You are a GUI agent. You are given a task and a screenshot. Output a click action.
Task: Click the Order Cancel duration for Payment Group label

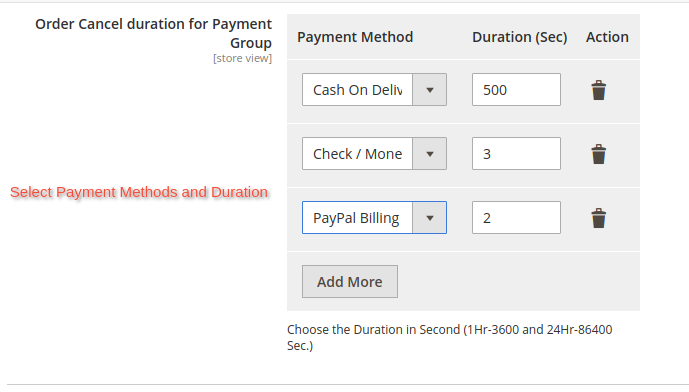pyautogui.click(x=153, y=33)
